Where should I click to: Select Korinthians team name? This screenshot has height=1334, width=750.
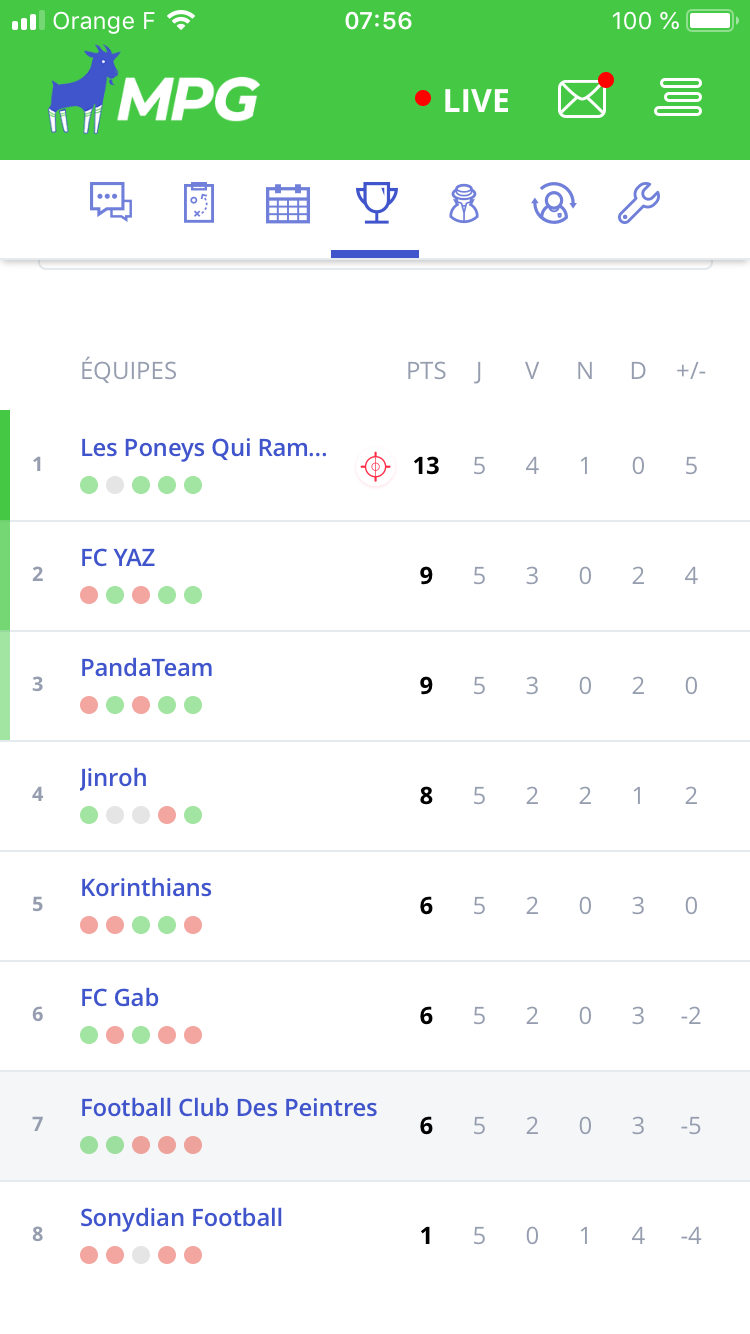coord(146,888)
